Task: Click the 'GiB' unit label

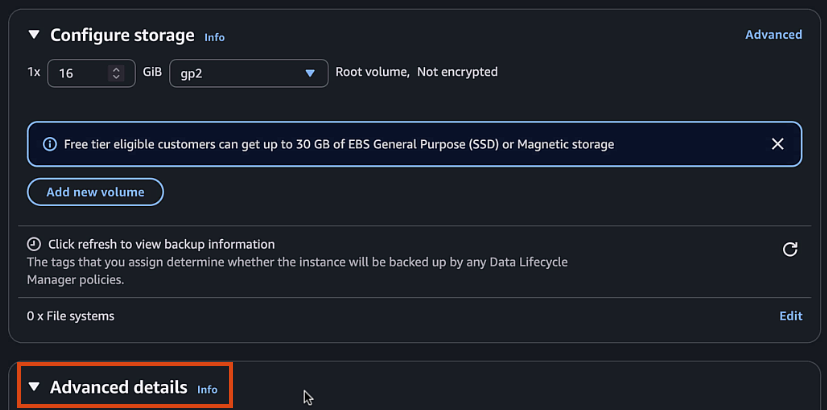Action: [152, 72]
